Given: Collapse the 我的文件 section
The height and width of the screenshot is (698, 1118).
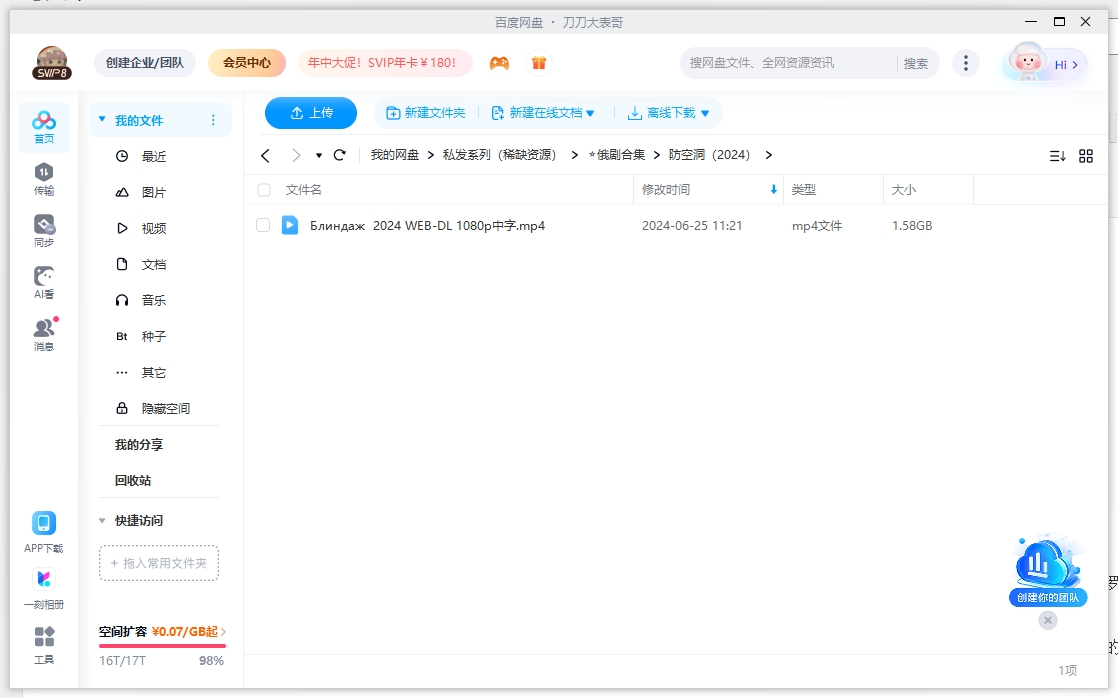Looking at the screenshot, I should pos(101,118).
